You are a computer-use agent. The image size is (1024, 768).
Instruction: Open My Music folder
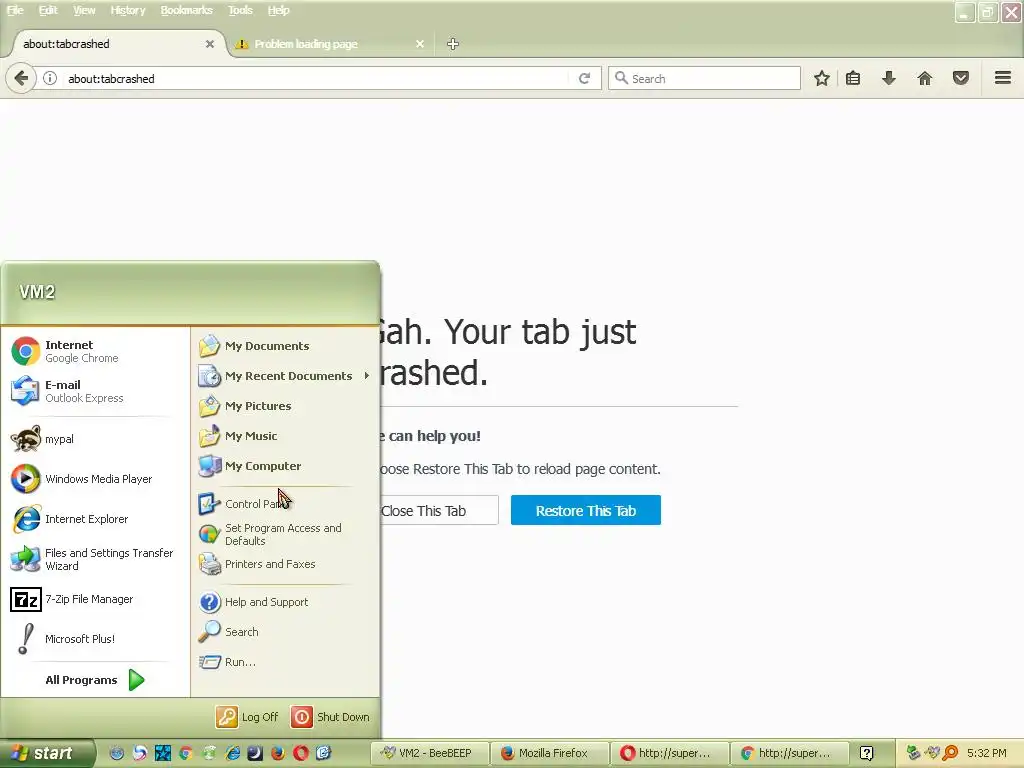285,436
